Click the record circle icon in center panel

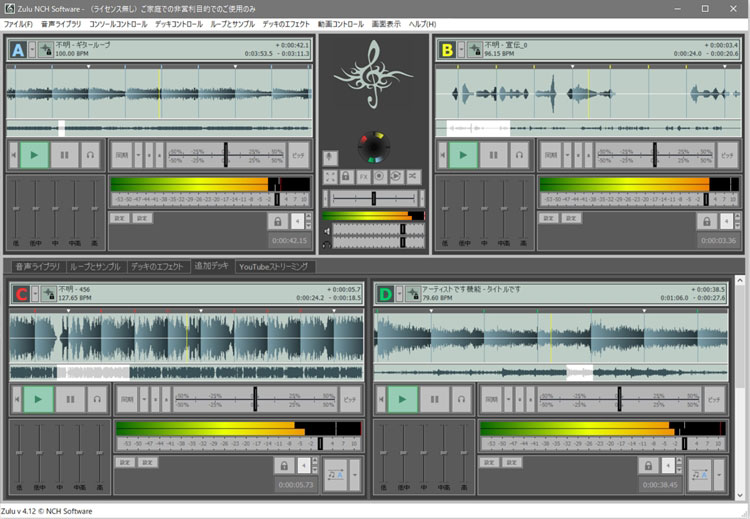(380, 177)
